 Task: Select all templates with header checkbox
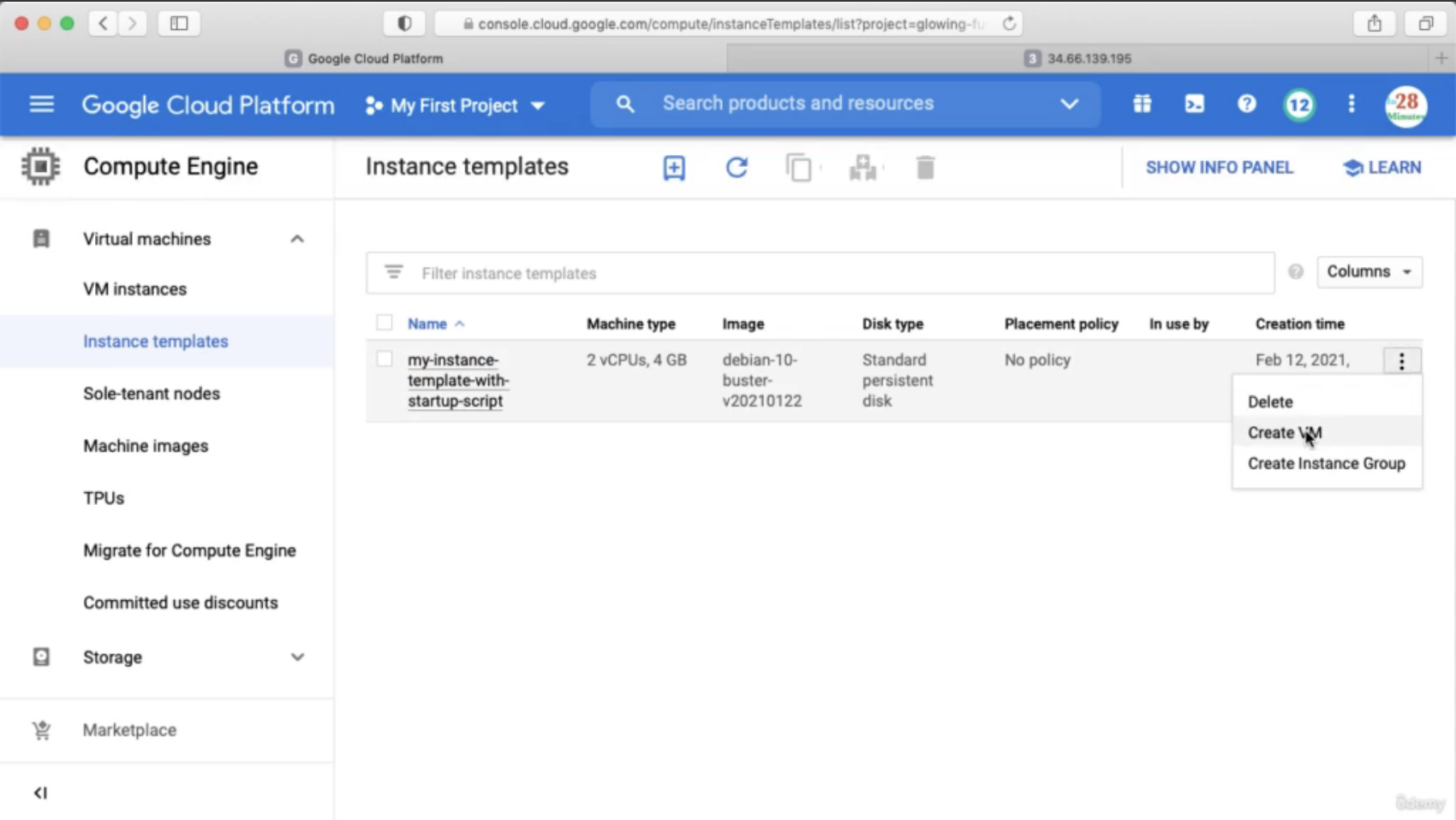pos(384,323)
